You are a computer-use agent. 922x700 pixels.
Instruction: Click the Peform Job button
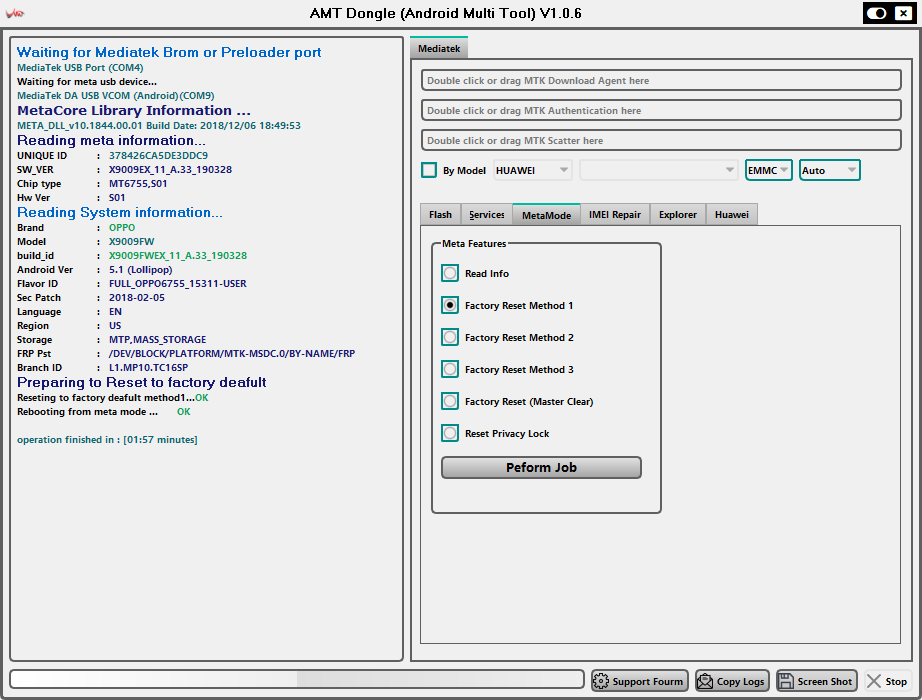[541, 468]
